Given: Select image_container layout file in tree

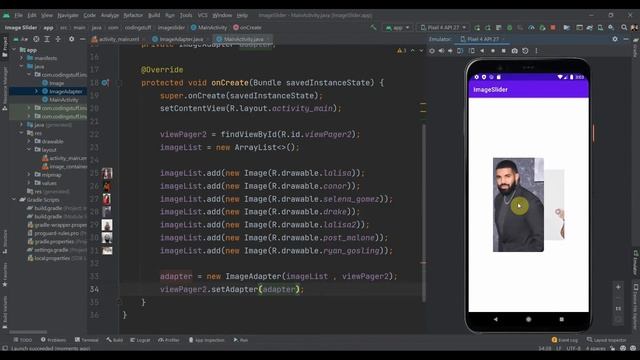Looking at the screenshot, I should click(64, 167).
